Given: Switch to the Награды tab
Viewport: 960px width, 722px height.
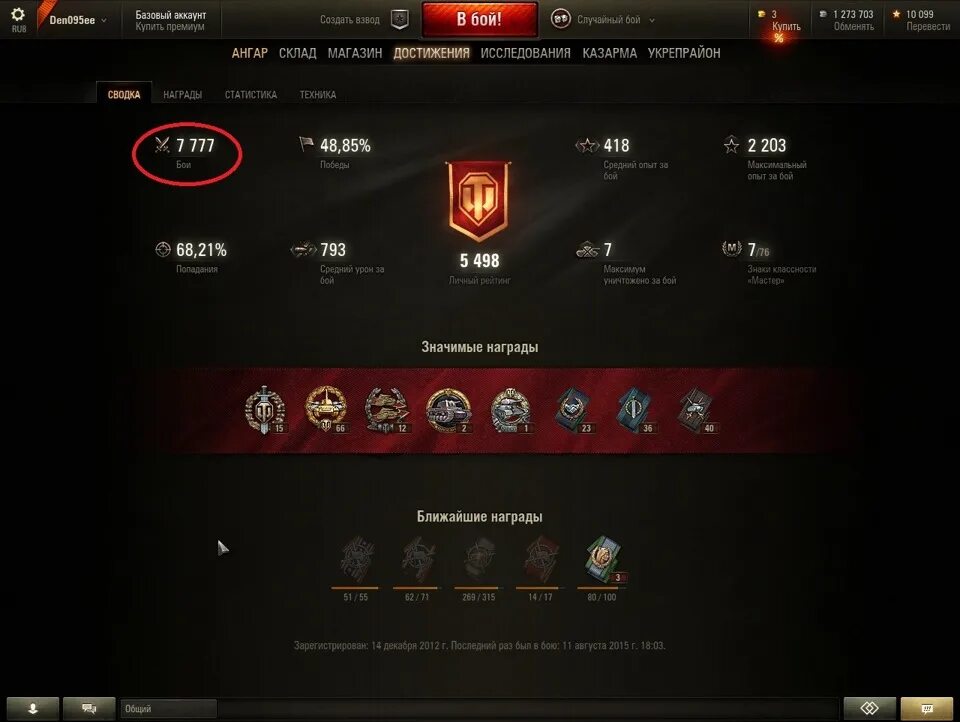Looking at the screenshot, I should coord(182,94).
